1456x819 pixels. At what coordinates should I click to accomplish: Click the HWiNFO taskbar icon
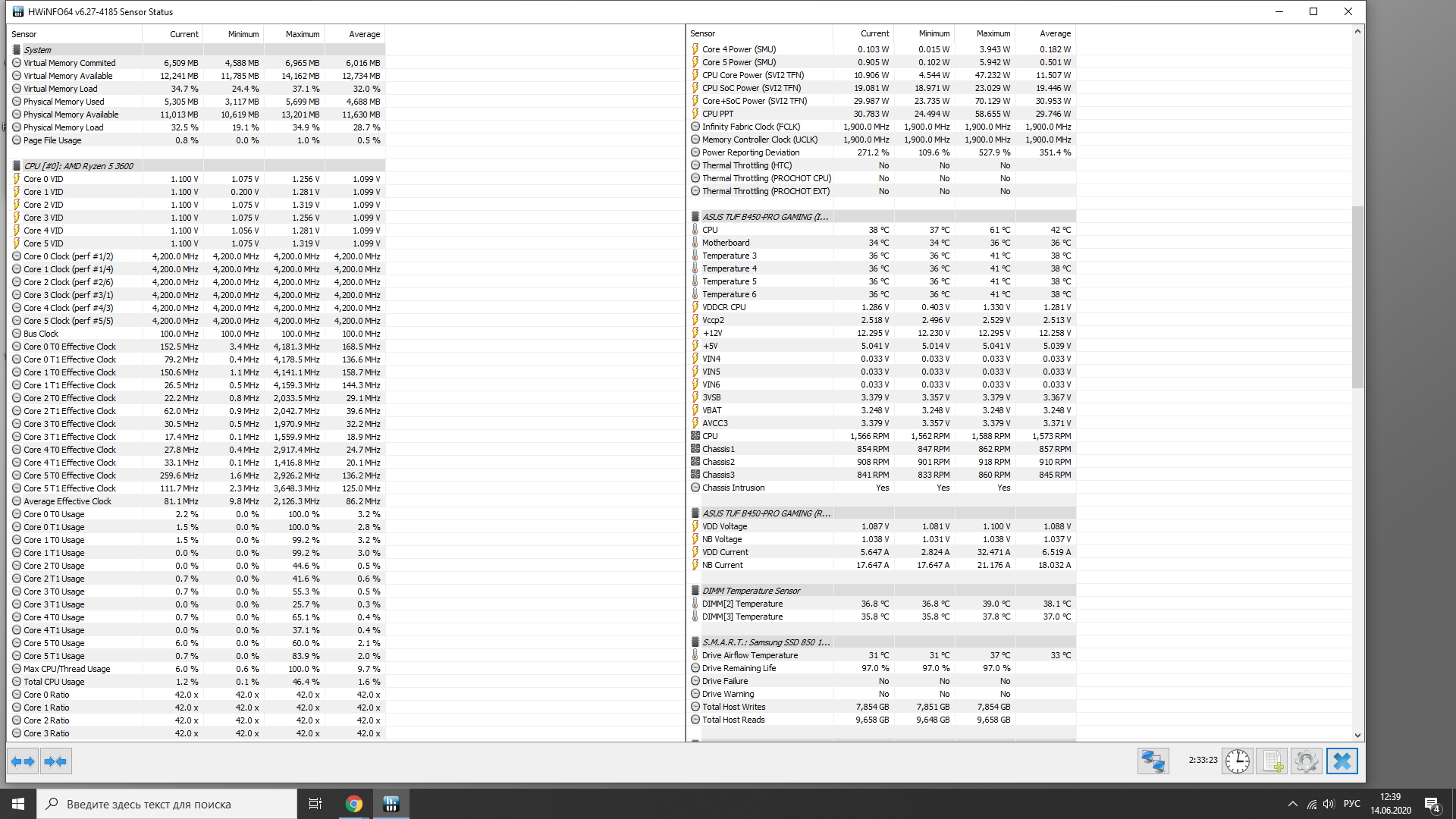click(391, 804)
